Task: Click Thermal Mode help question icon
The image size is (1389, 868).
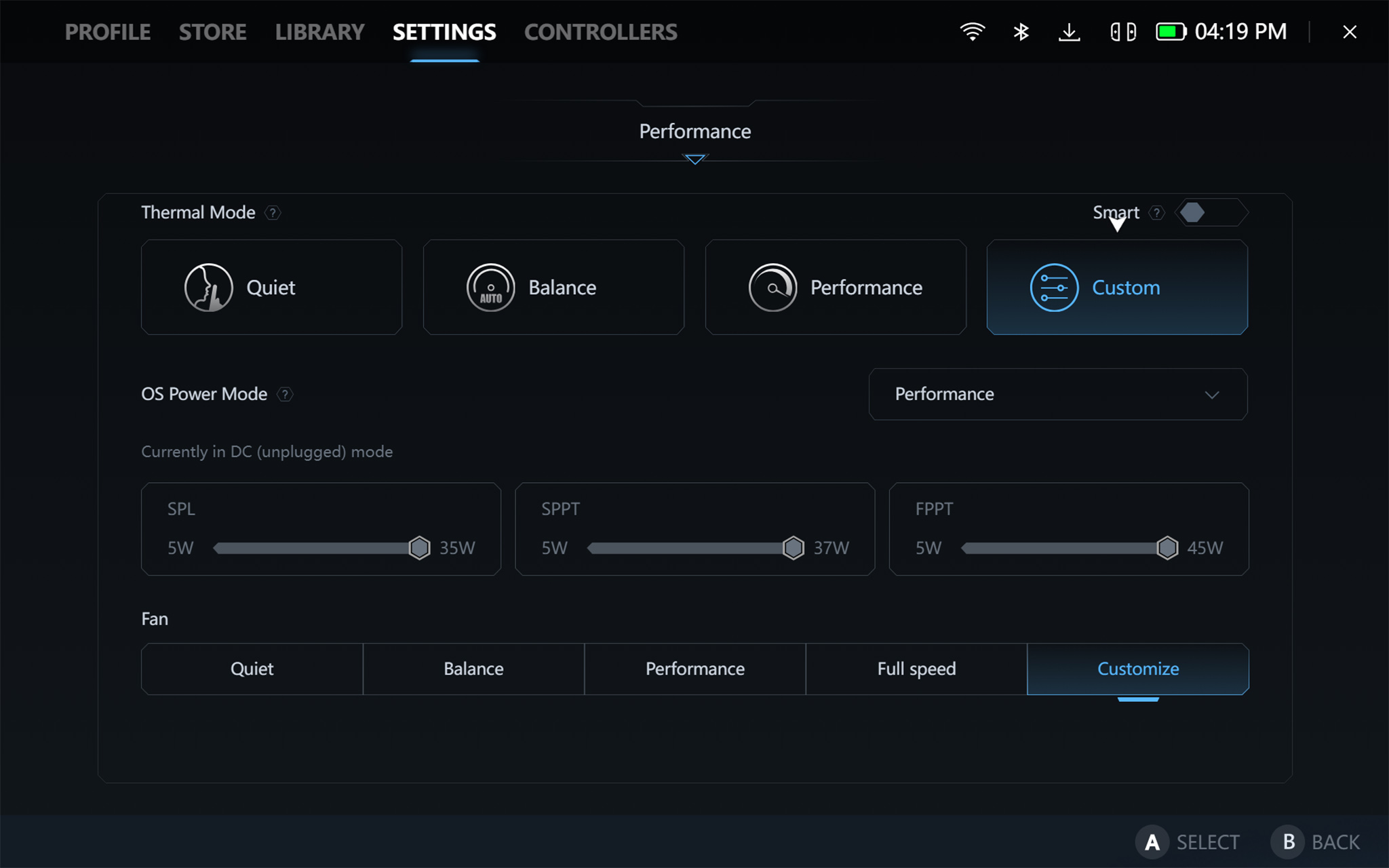Action: [273, 213]
